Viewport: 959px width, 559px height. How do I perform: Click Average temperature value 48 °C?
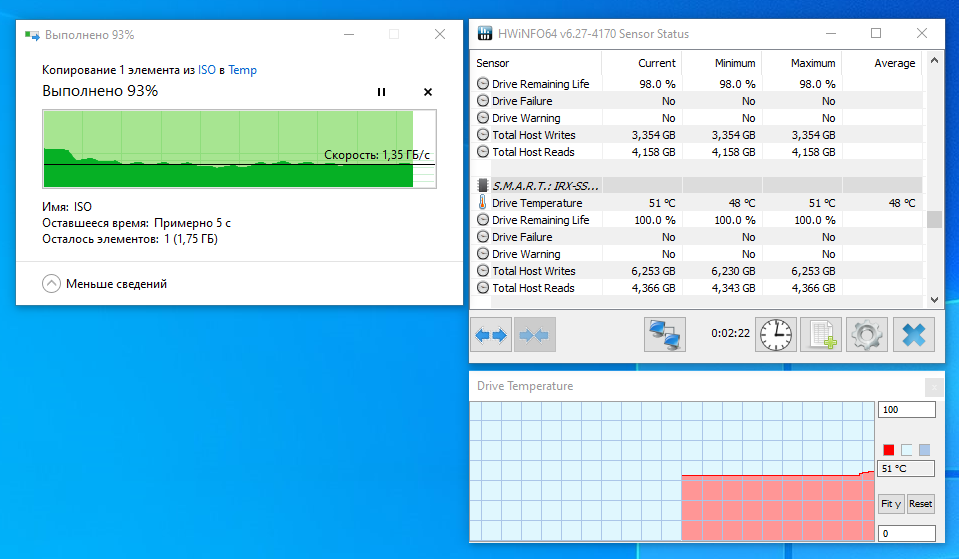click(x=902, y=203)
